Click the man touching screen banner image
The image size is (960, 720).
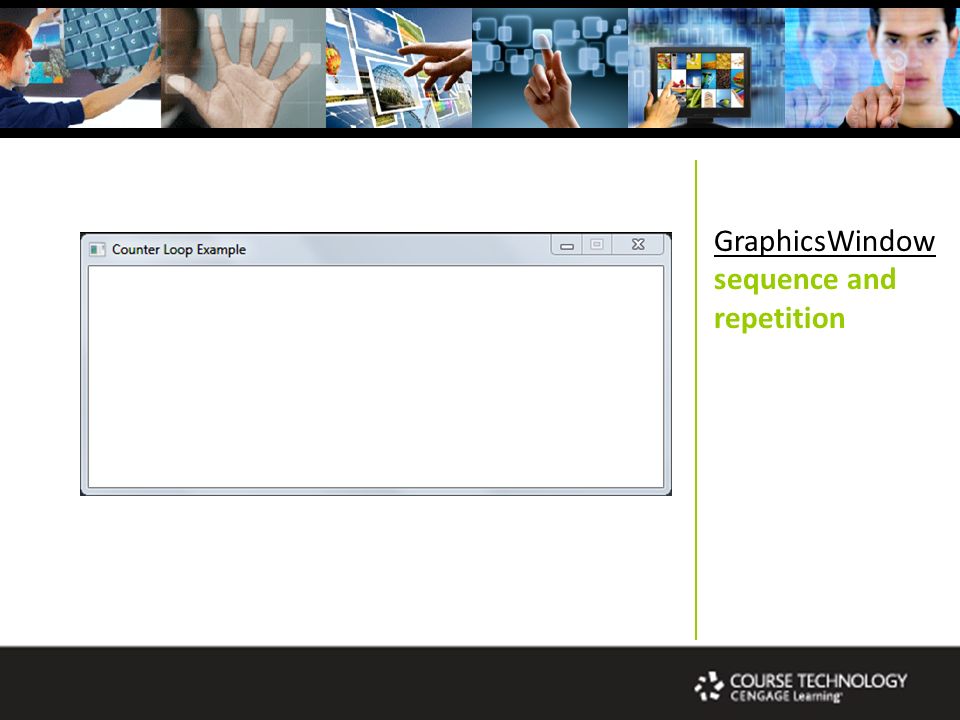(872, 68)
